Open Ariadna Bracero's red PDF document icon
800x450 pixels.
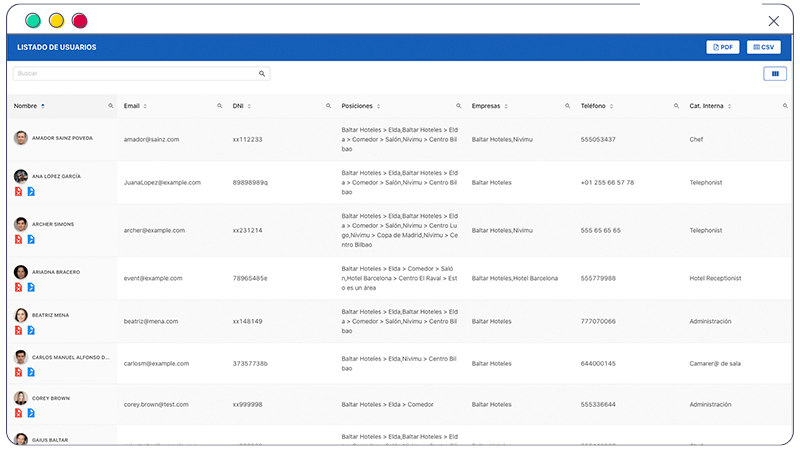click(18, 287)
